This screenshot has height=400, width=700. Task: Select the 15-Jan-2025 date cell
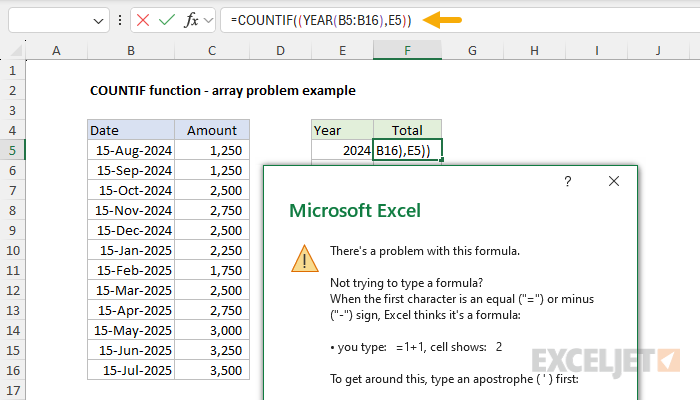click(x=131, y=250)
